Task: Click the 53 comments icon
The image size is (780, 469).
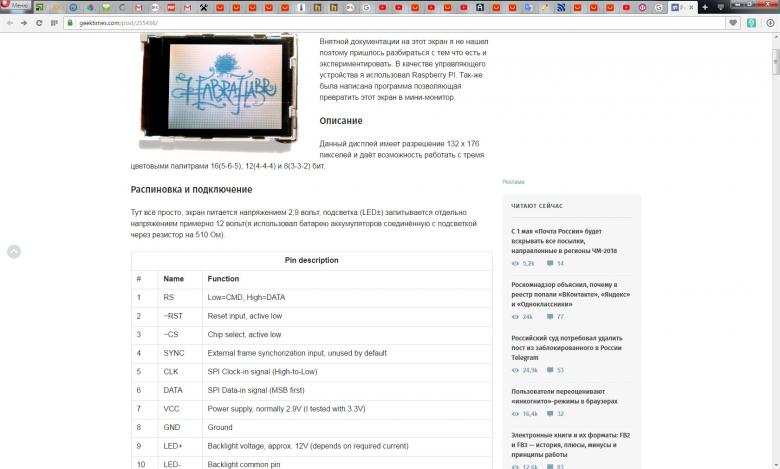Action: point(550,370)
